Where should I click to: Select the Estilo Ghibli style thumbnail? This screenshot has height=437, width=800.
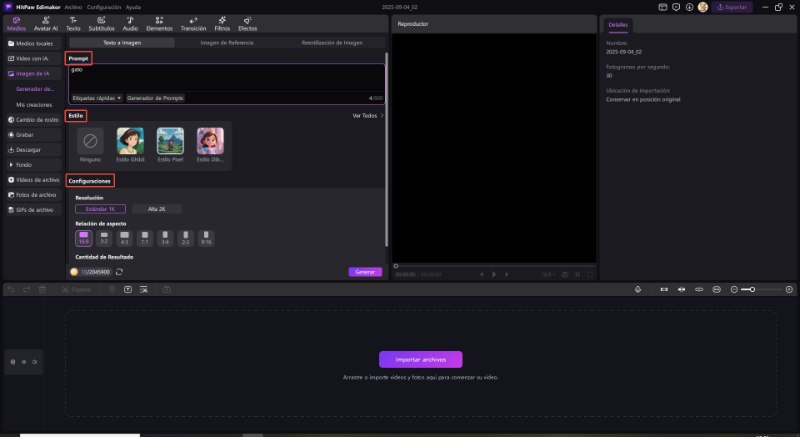[130, 141]
